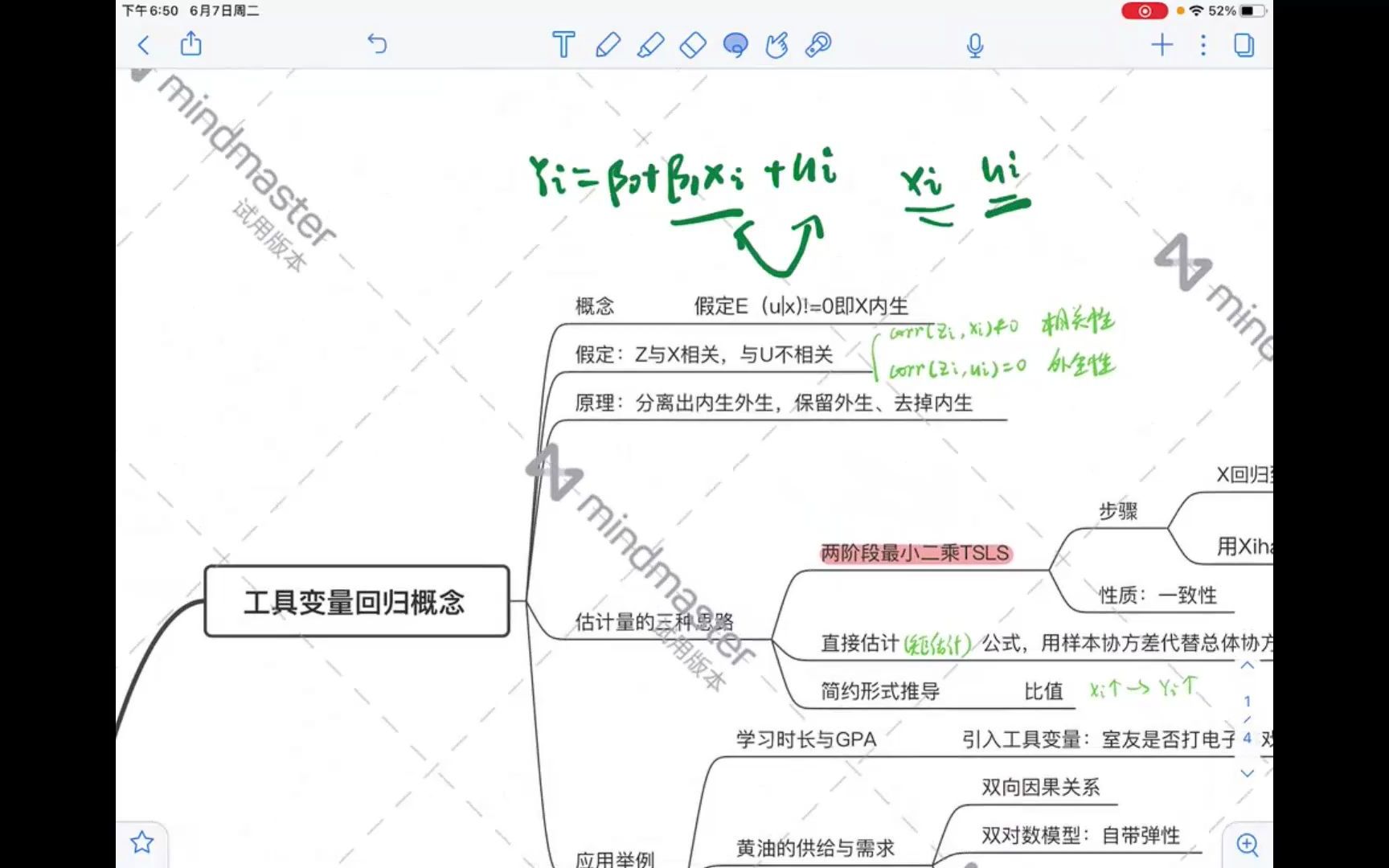This screenshot has height=868, width=1389.
Task: Tap the zoom-in magnifier at bottom right
Action: click(1248, 844)
